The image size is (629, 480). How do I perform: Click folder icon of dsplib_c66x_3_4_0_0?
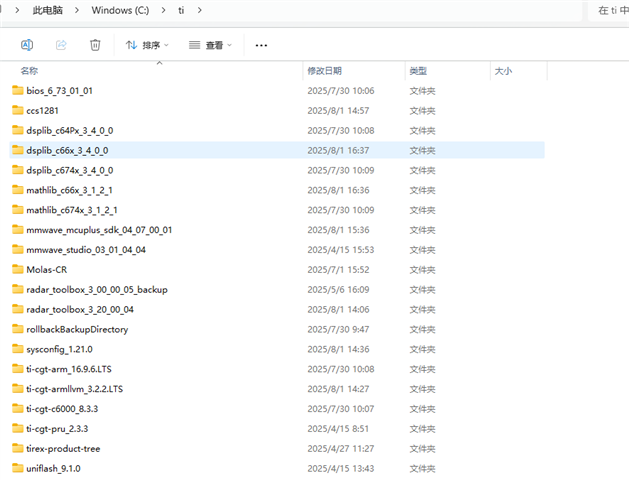point(18,150)
